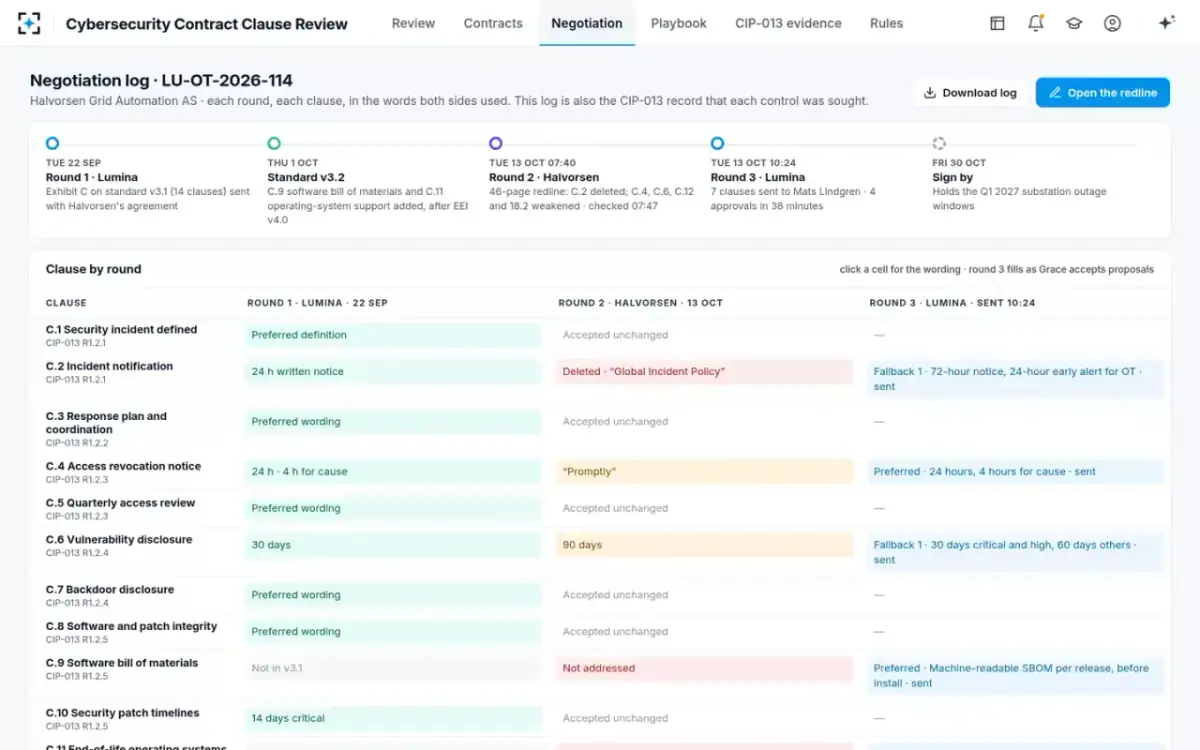Open the CIP-013 evidence tab
This screenshot has height=750, width=1200.
click(788, 23)
